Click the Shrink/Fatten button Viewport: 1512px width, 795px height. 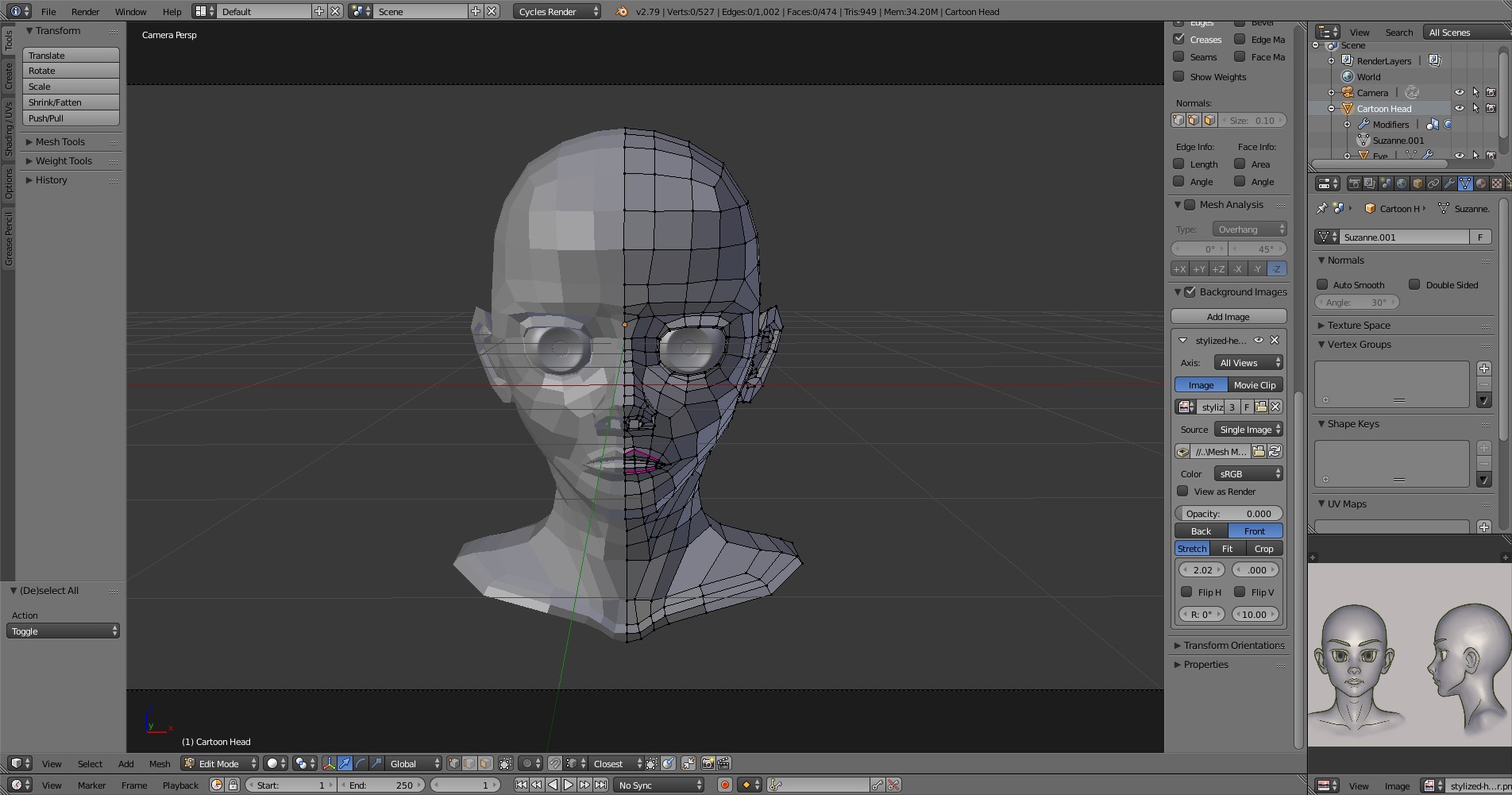click(x=71, y=102)
